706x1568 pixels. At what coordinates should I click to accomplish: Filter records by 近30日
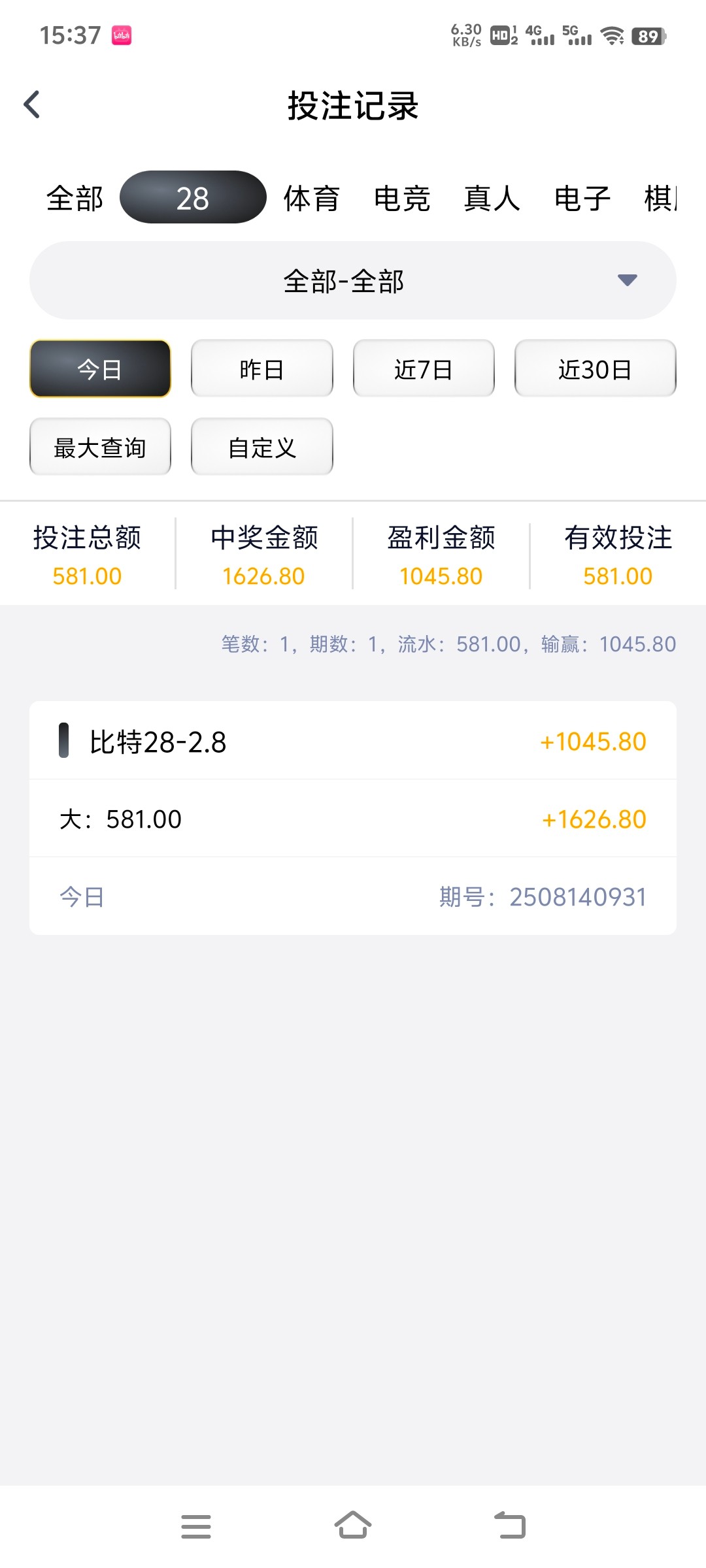595,369
